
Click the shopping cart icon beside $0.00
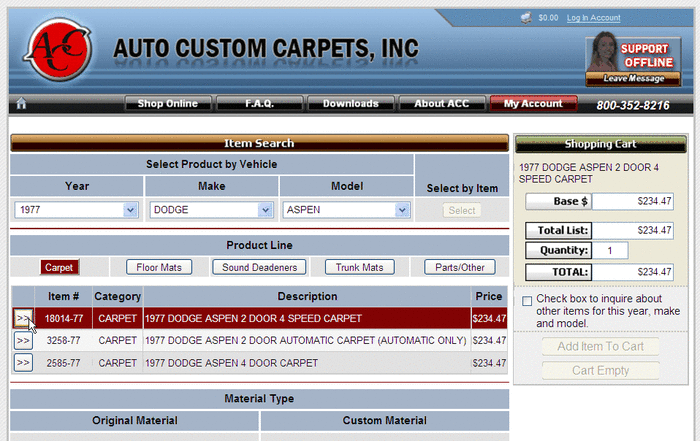click(x=526, y=18)
